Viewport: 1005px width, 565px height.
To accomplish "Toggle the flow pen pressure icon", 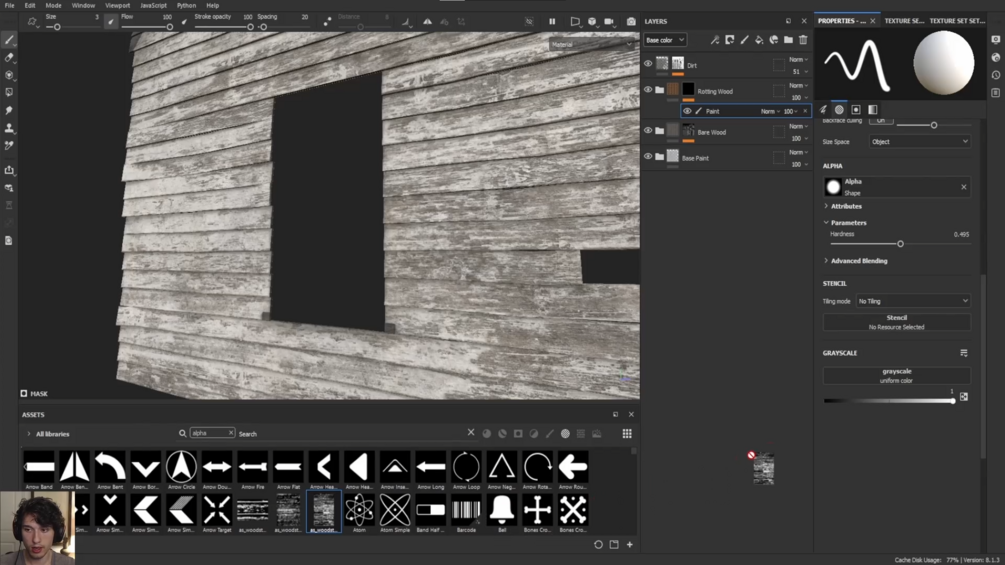I will point(184,22).
